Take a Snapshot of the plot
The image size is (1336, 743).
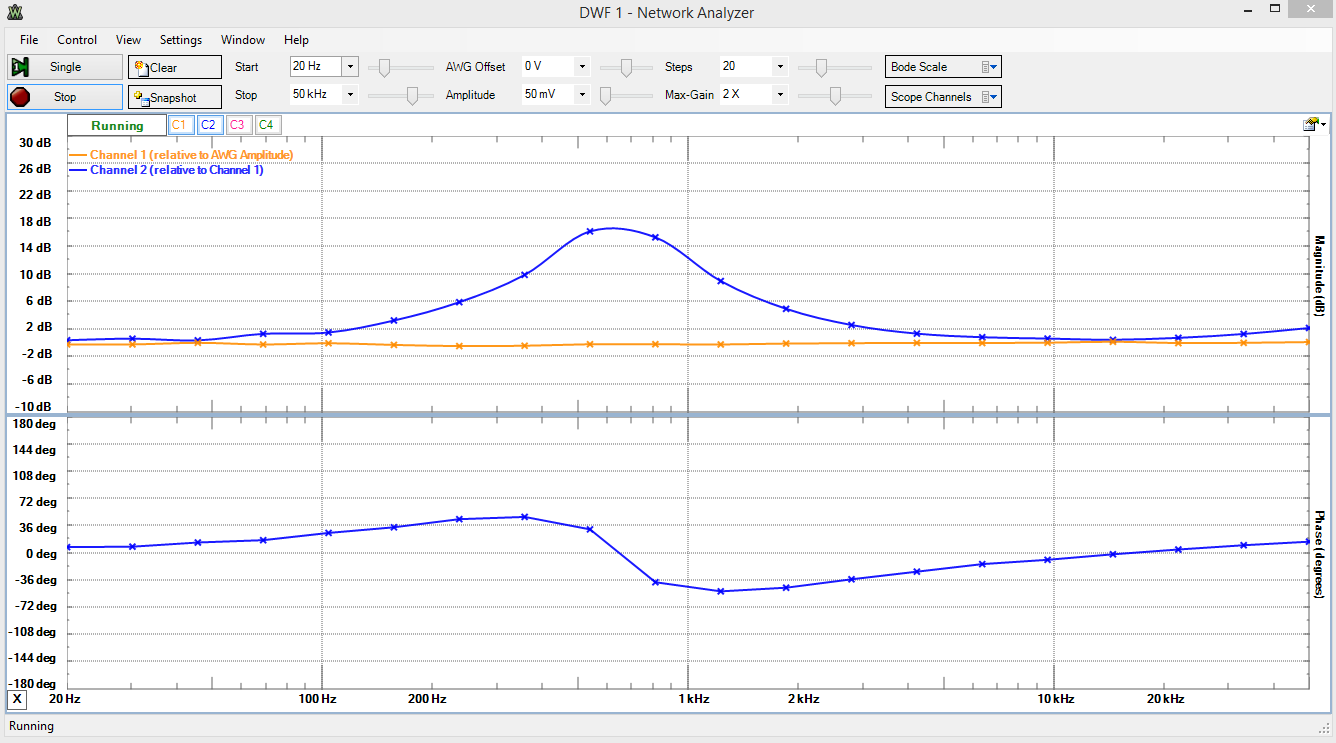click(x=175, y=97)
